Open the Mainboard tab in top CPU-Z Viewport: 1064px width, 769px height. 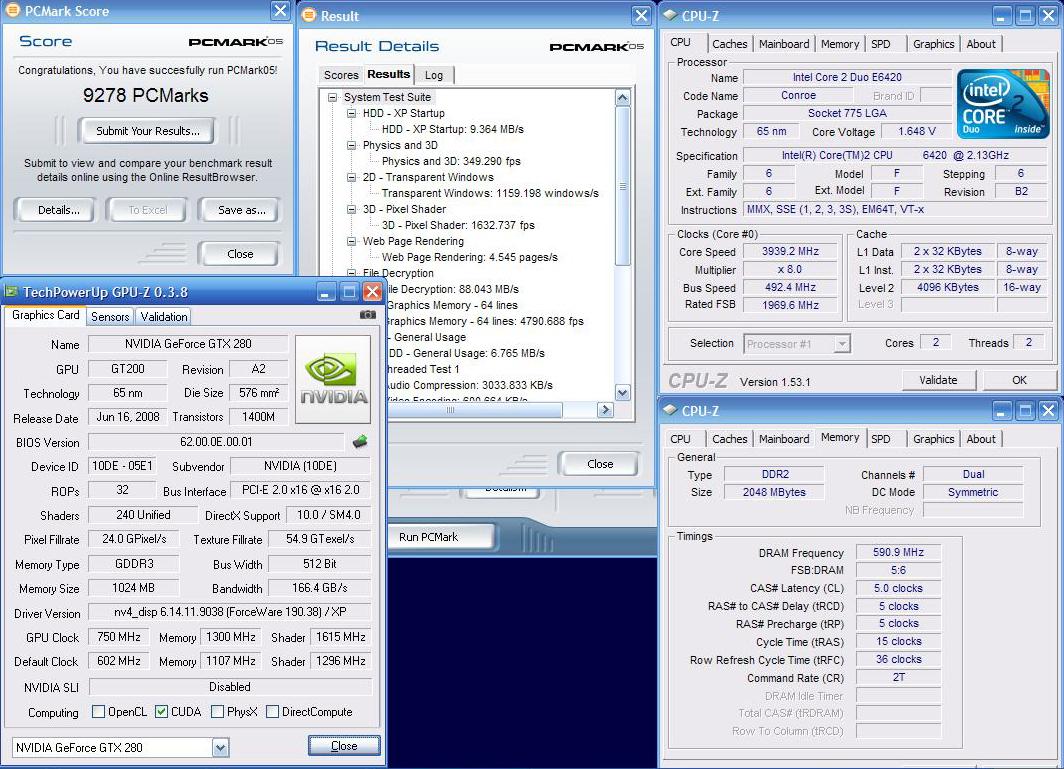[784, 44]
